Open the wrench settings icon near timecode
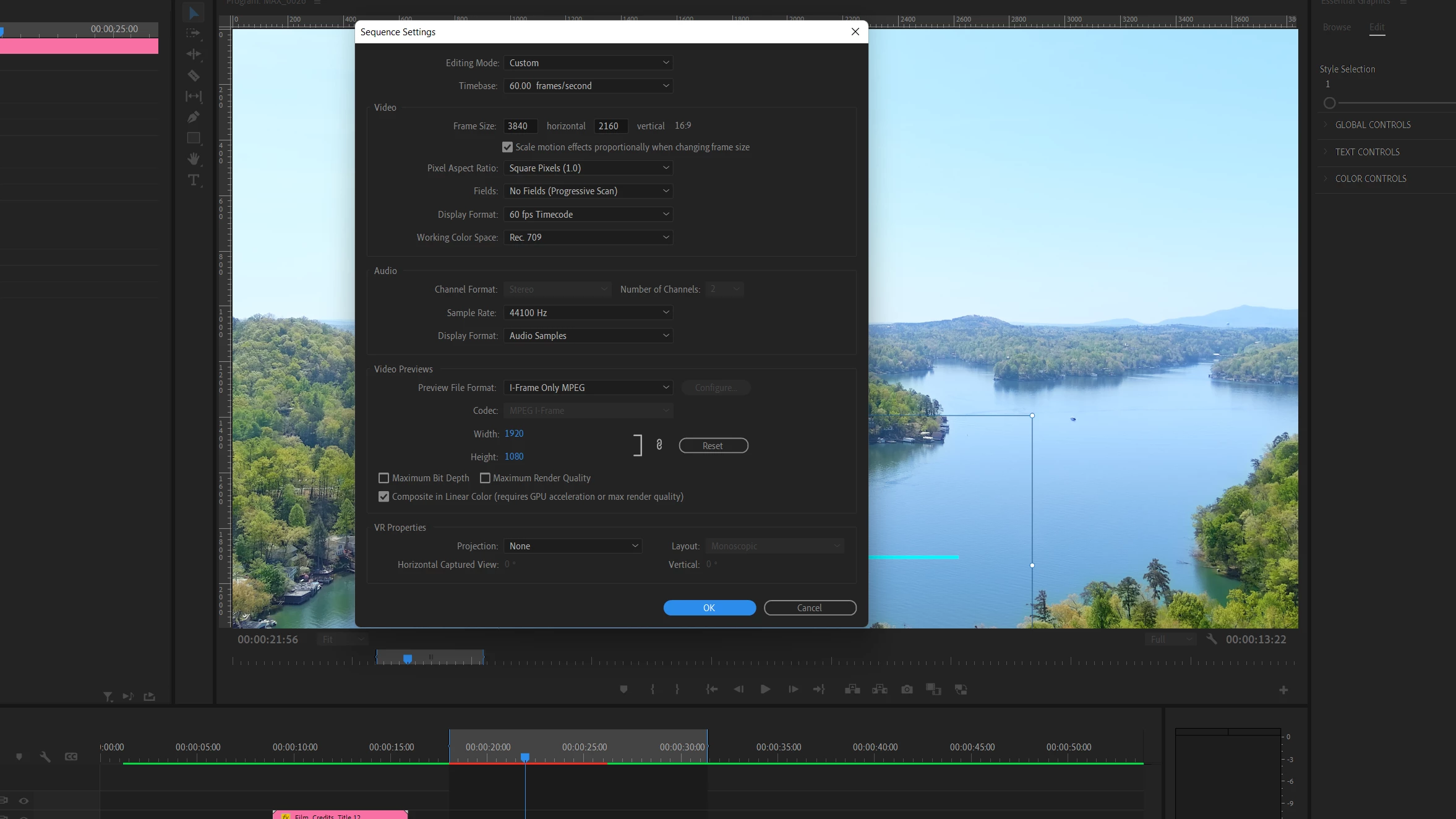1456x819 pixels. click(x=1212, y=639)
